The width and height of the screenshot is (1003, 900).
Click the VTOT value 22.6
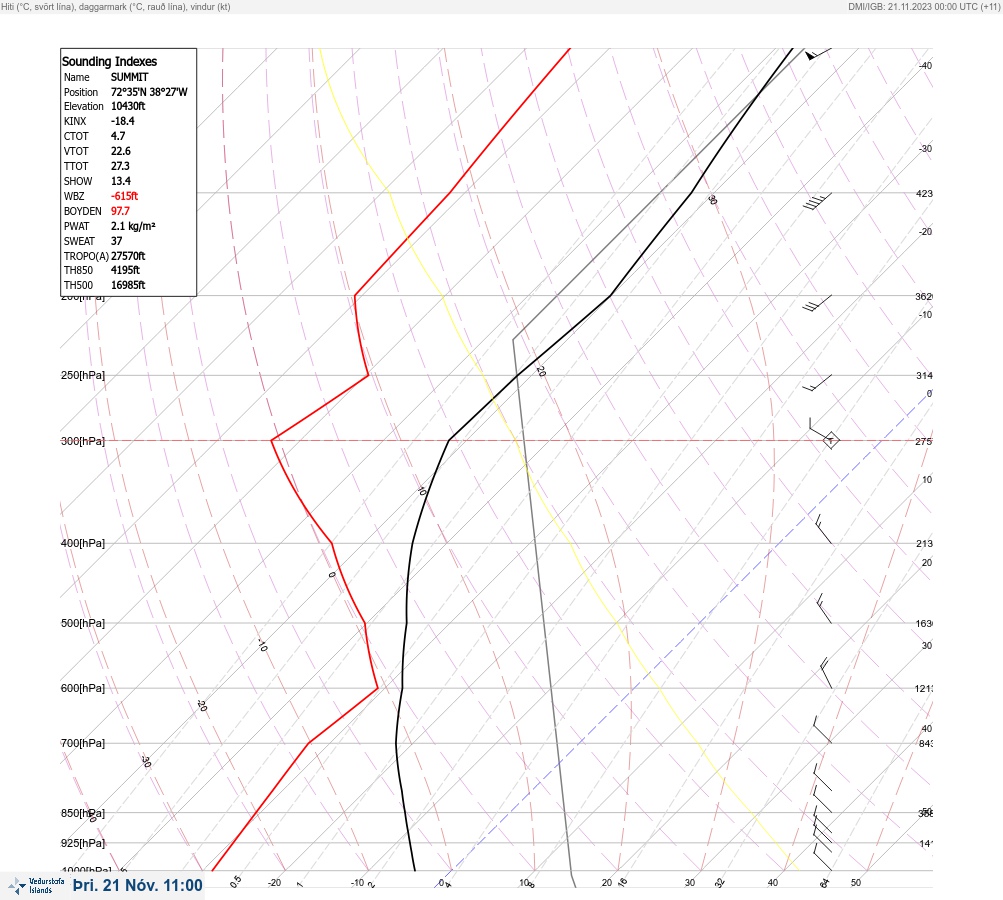point(120,151)
